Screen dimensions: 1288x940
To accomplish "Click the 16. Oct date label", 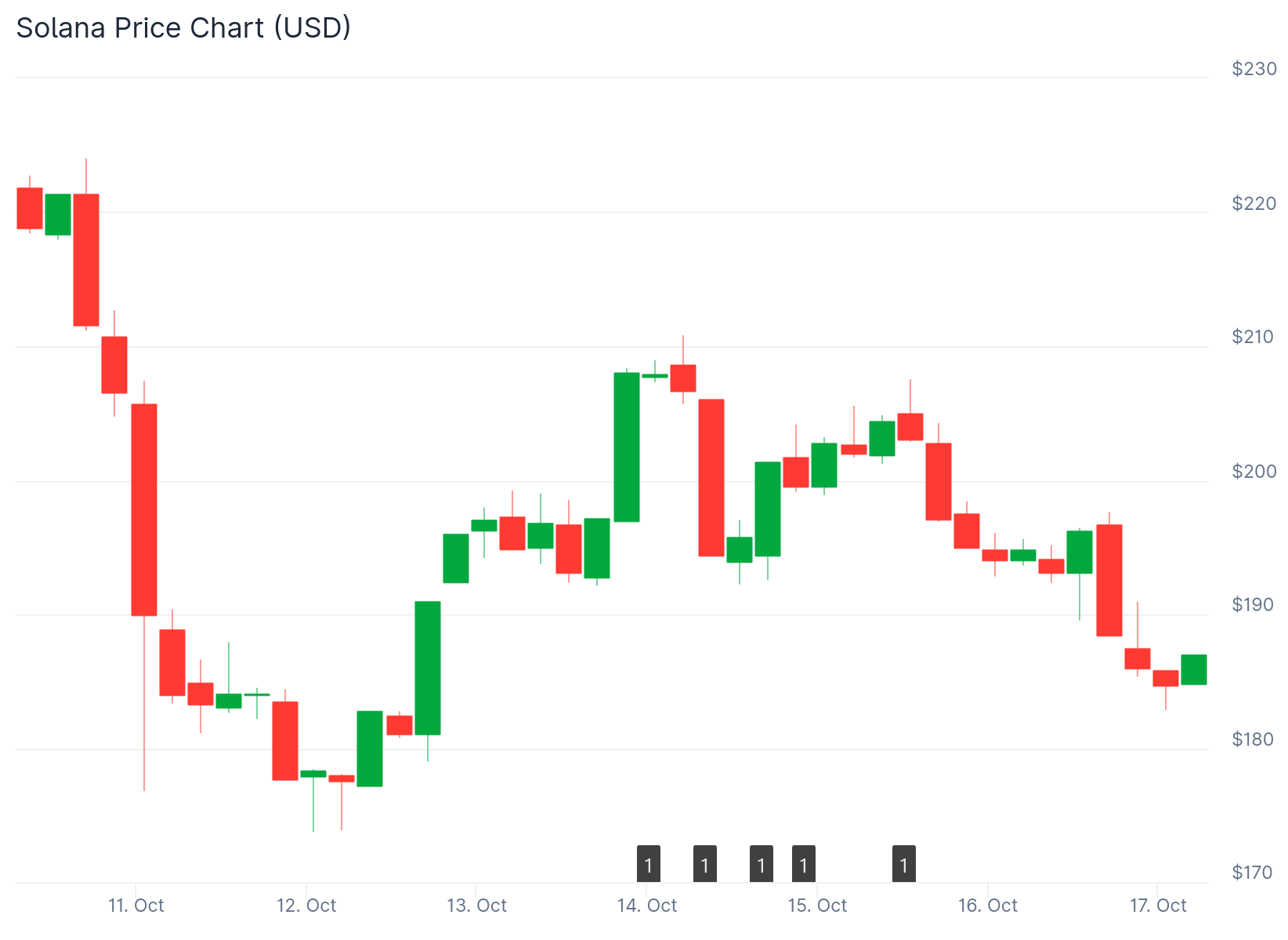I will pyautogui.click(x=987, y=906).
